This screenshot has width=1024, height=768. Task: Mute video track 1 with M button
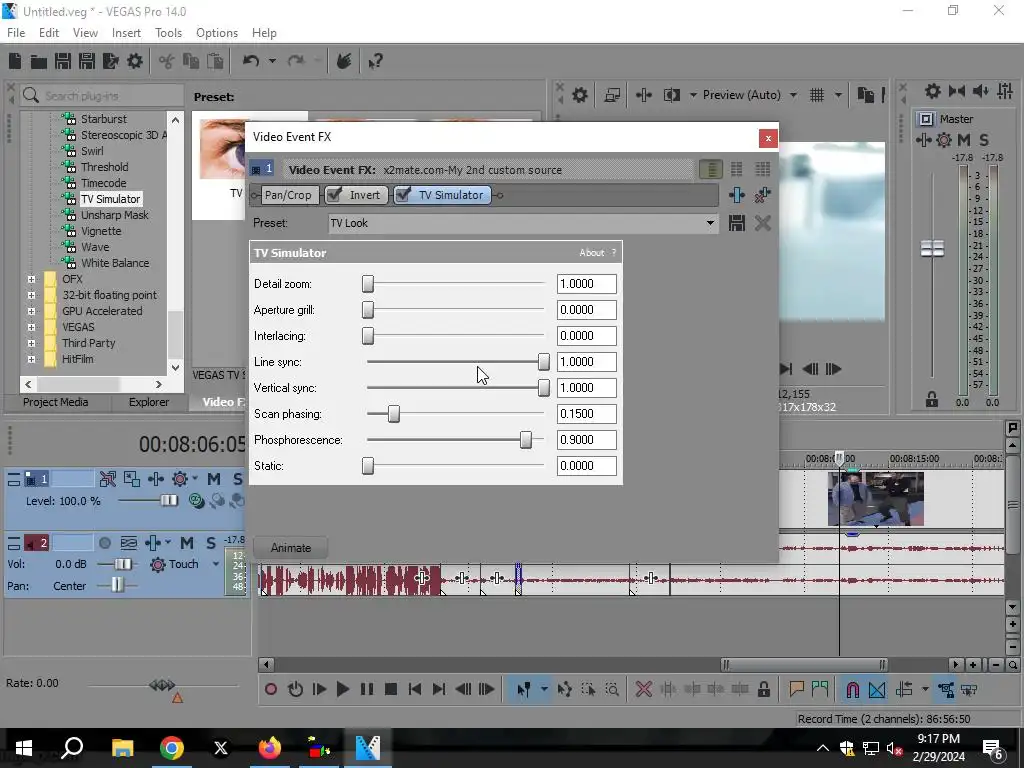coord(214,479)
